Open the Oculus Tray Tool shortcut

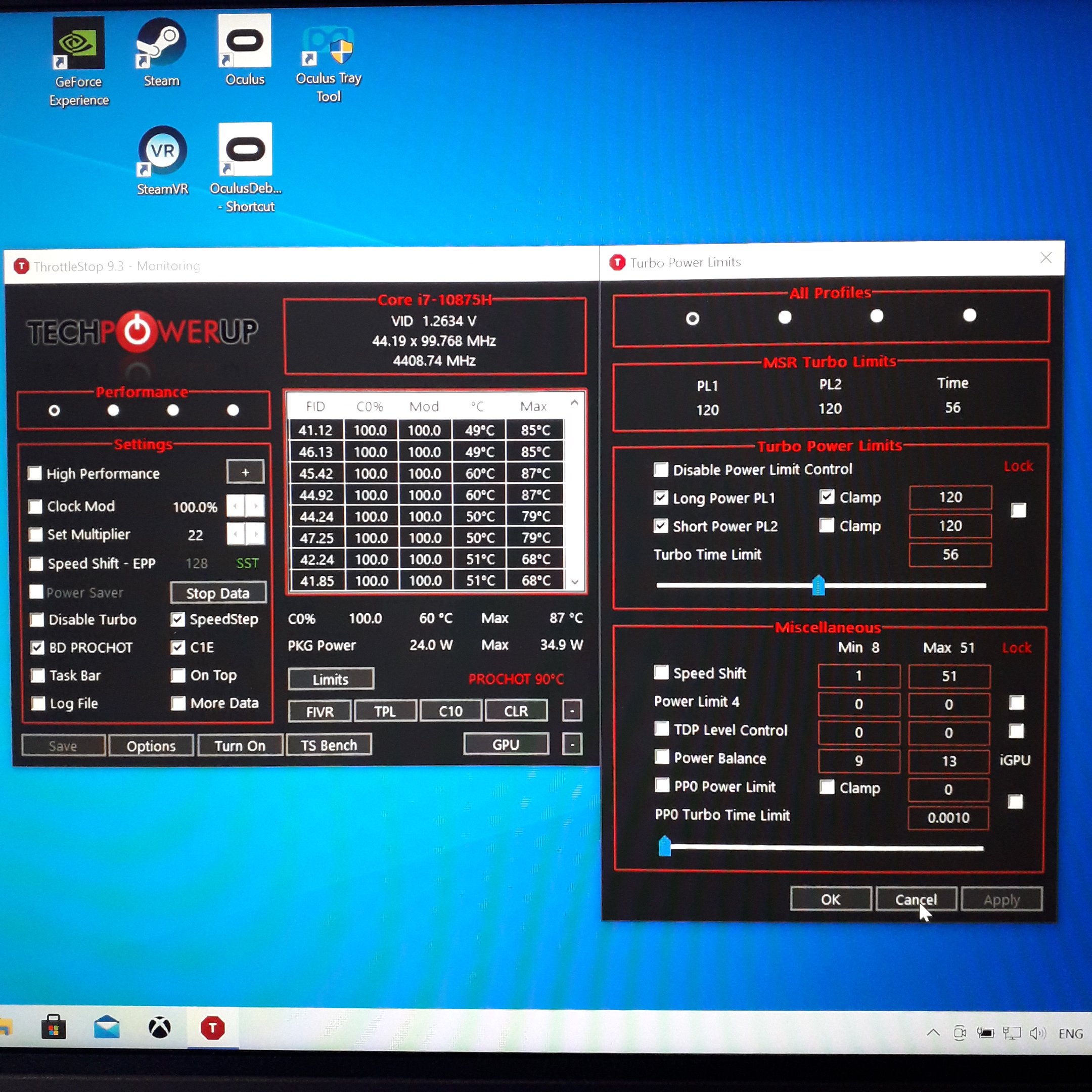(x=329, y=63)
